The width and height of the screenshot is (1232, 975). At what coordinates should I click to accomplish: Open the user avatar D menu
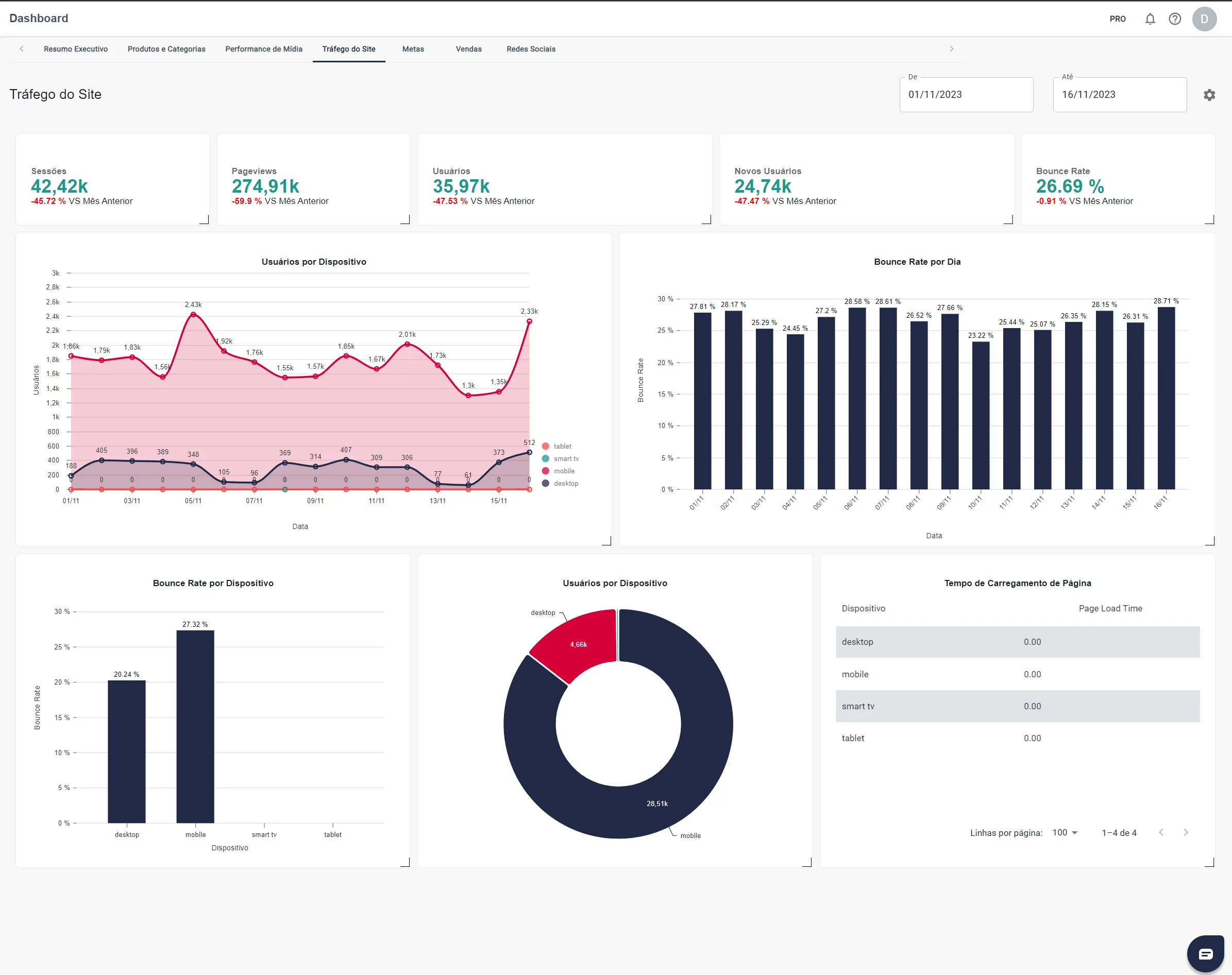tap(1204, 19)
